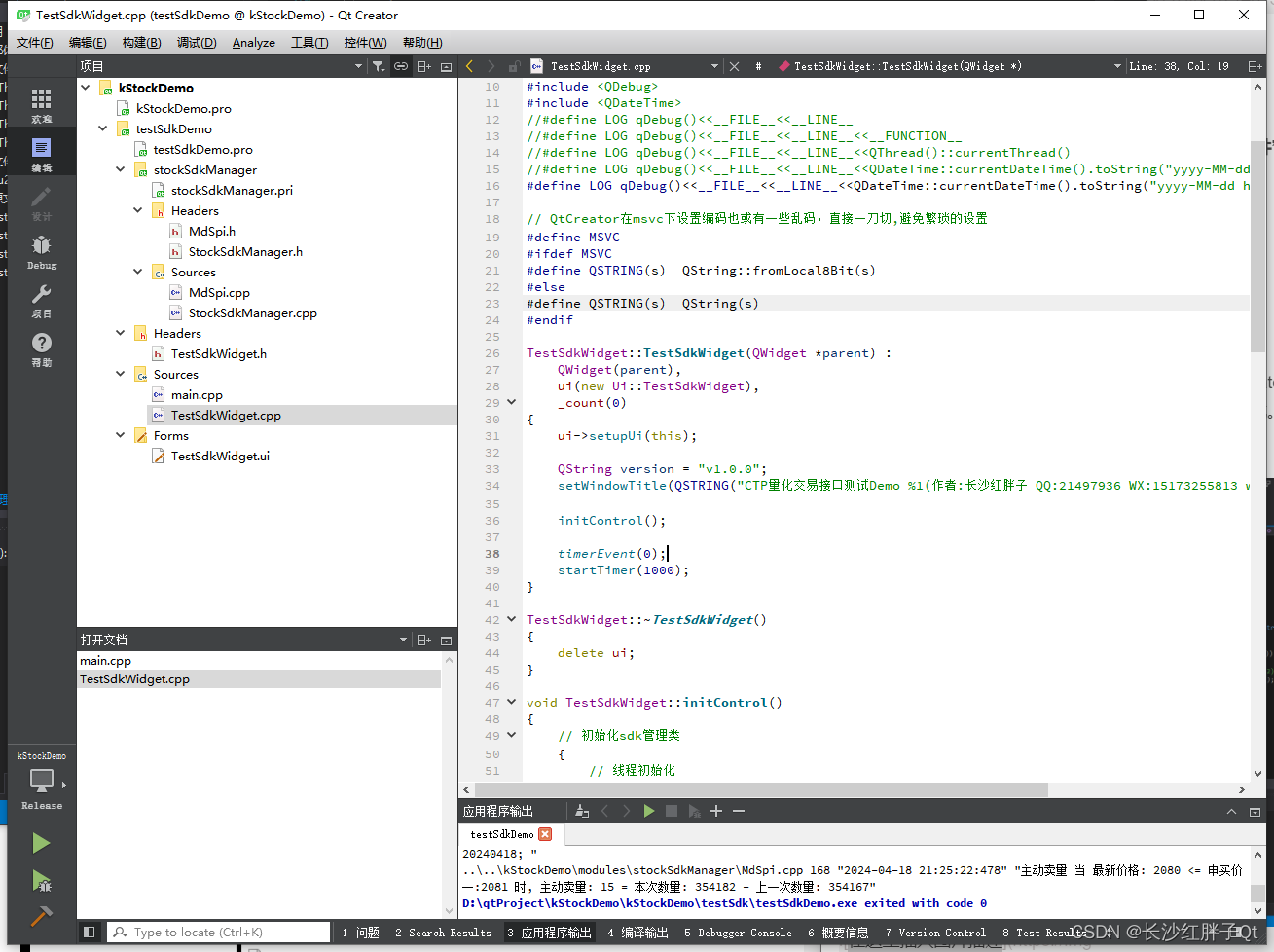This screenshot has width=1274, height=952.
Task: Clear the application output with broom icon
Action: click(x=582, y=811)
